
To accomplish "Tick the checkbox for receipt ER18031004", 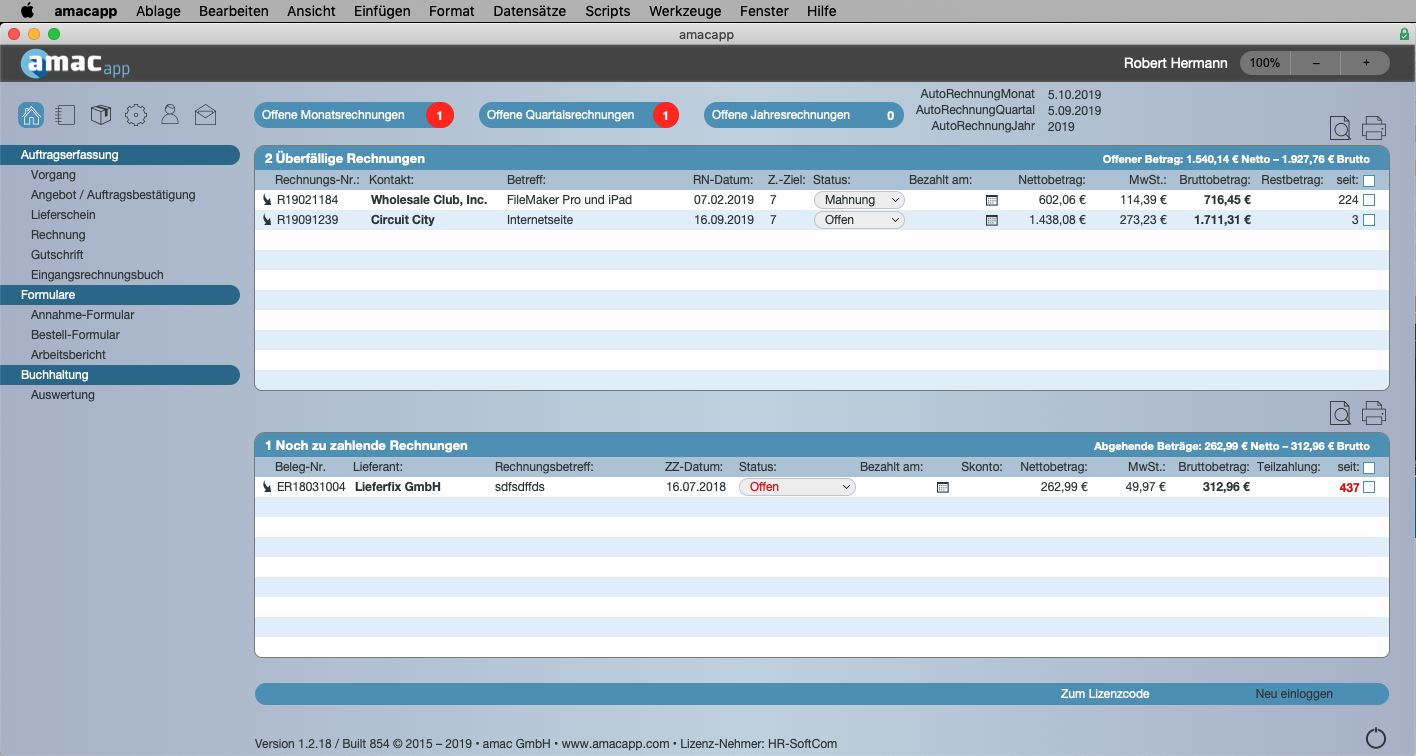I will 1369,487.
